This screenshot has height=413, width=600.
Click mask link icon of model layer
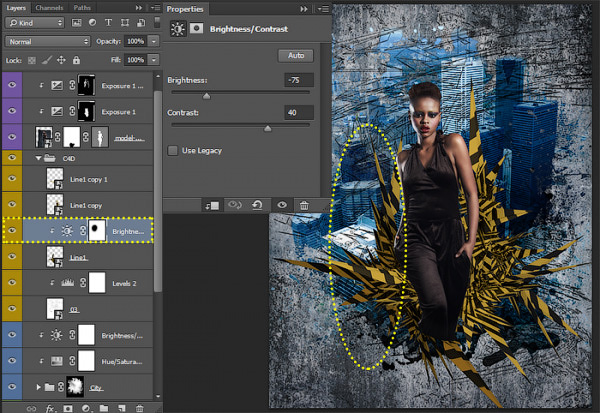(x=86, y=137)
